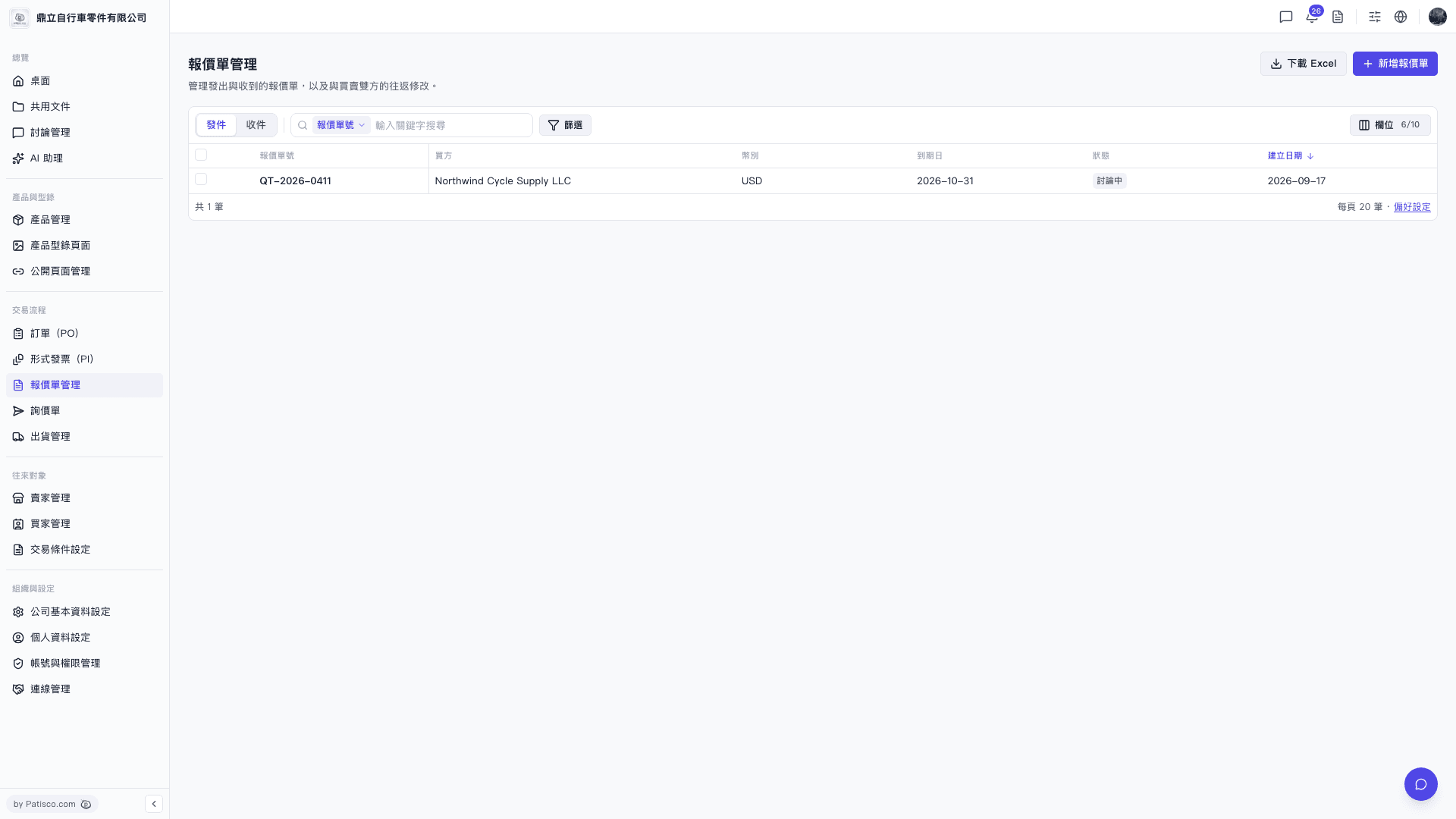Open the messages chat icon in header
This screenshot has width=1456, height=819.
point(1286,17)
